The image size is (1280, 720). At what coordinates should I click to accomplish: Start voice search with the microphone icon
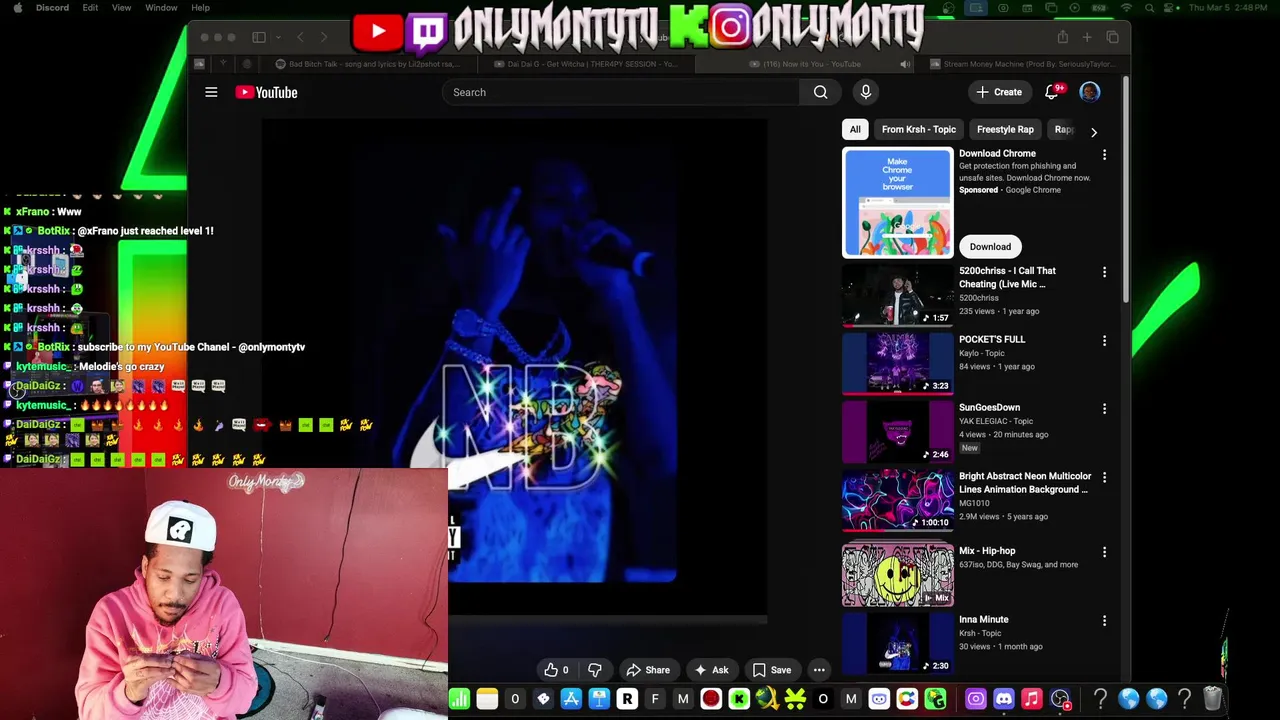tap(866, 92)
